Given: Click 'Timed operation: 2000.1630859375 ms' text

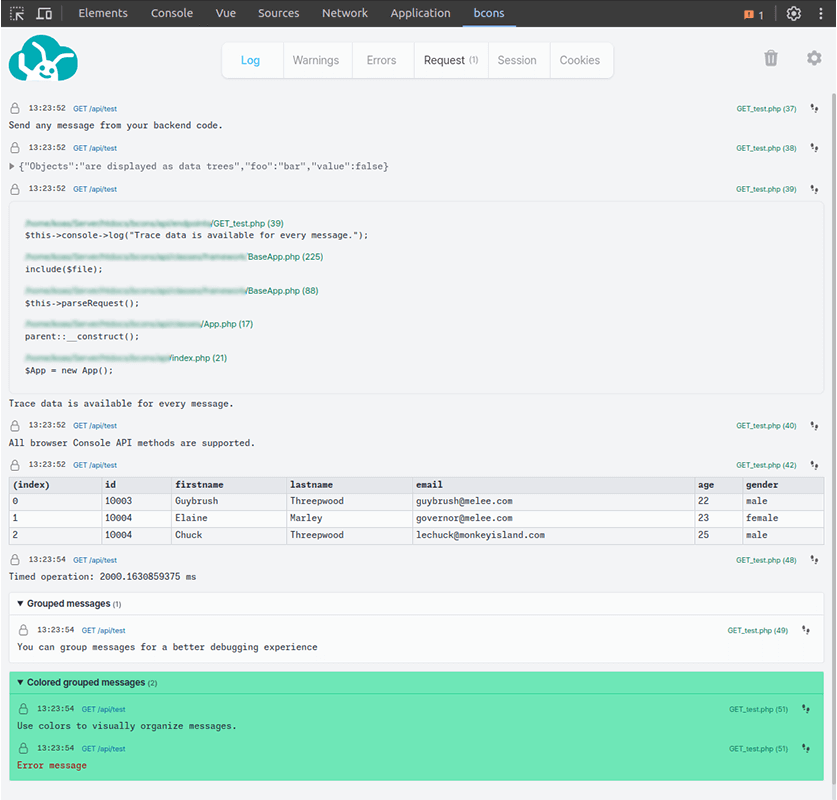Looking at the screenshot, I should pyautogui.click(x=102, y=577).
